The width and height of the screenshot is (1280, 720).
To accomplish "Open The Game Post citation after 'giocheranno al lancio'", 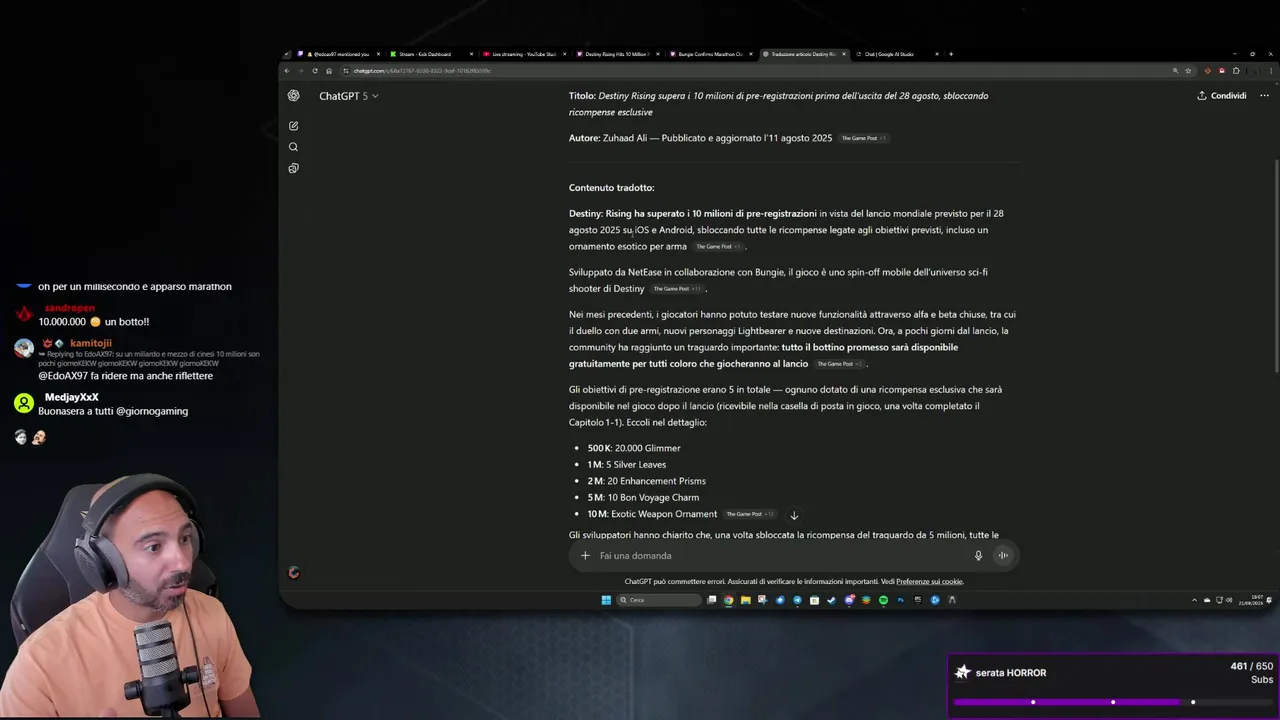I will [840, 364].
